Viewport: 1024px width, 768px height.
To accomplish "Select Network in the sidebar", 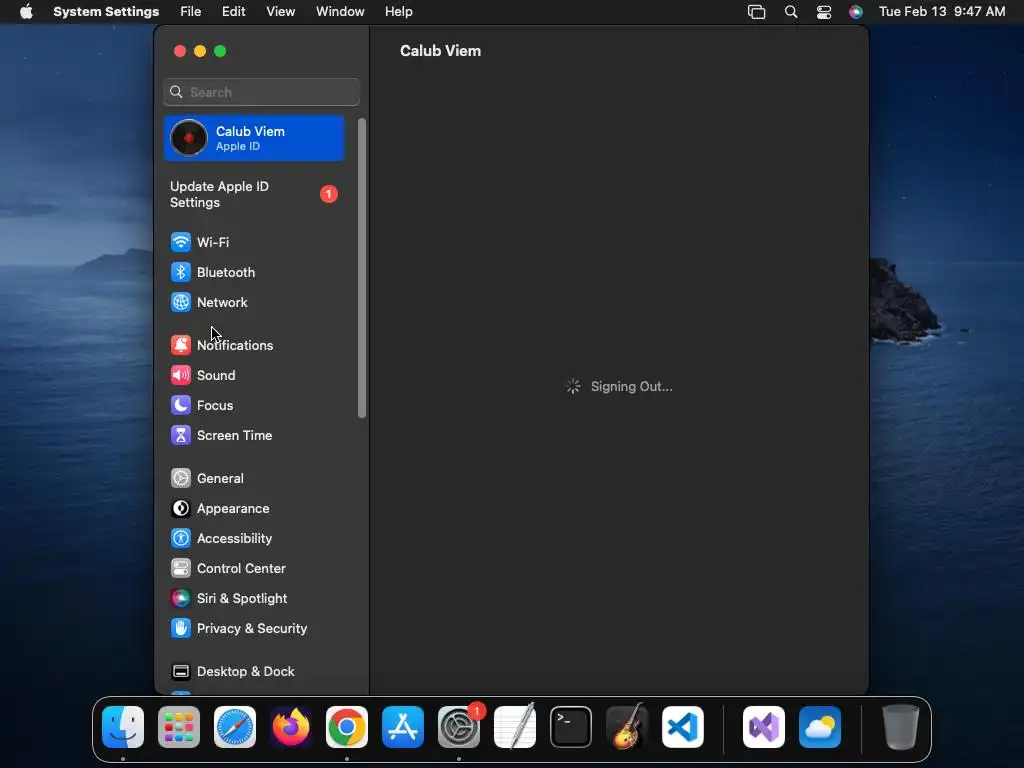I will pyautogui.click(x=255, y=302).
